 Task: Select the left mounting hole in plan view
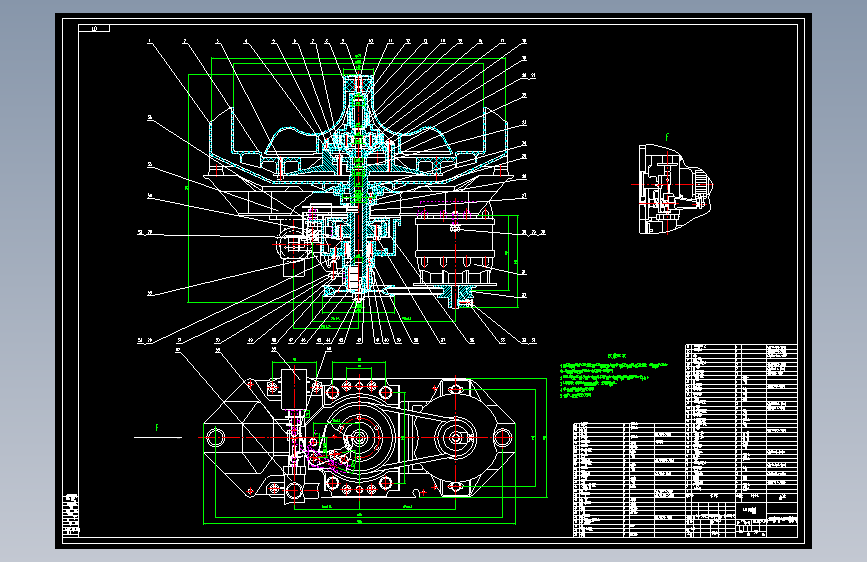(x=215, y=438)
